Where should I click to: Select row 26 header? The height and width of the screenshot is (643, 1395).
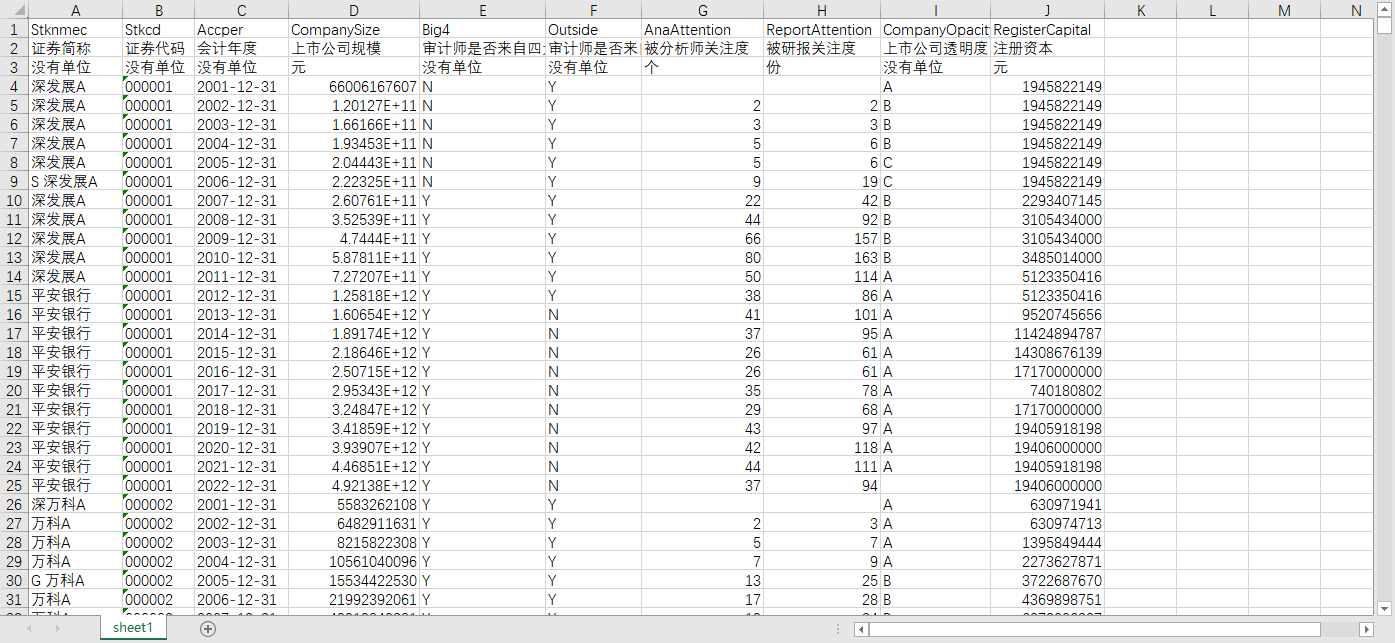pyautogui.click(x=12, y=505)
